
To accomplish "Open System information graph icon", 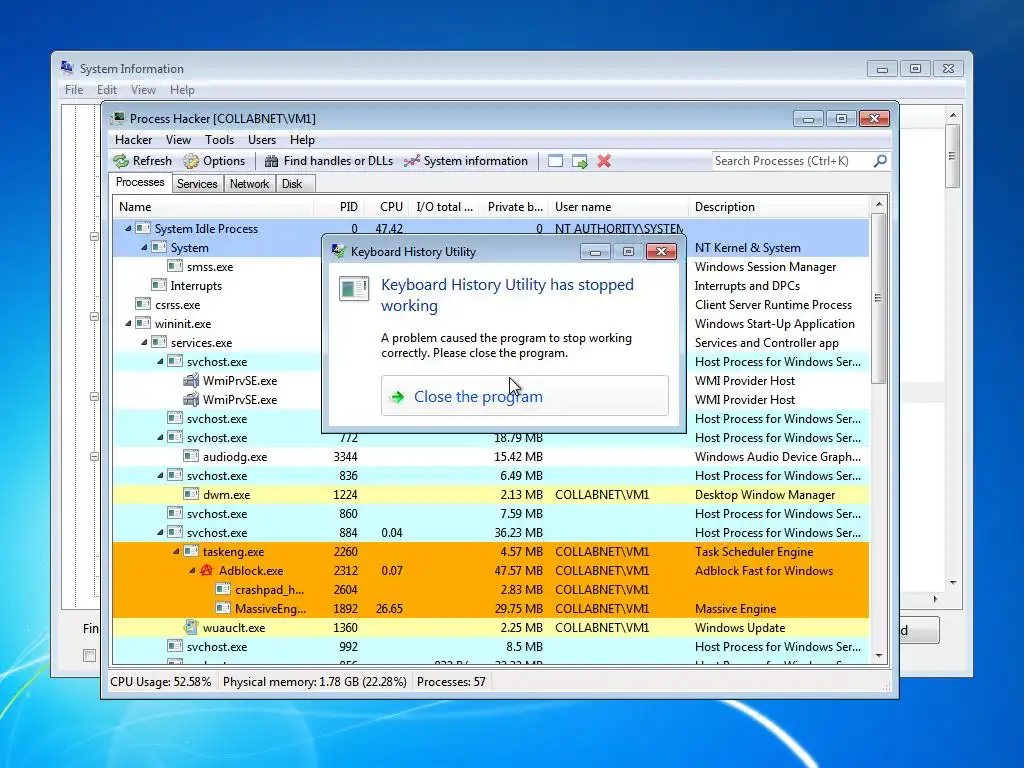I will [x=411, y=161].
